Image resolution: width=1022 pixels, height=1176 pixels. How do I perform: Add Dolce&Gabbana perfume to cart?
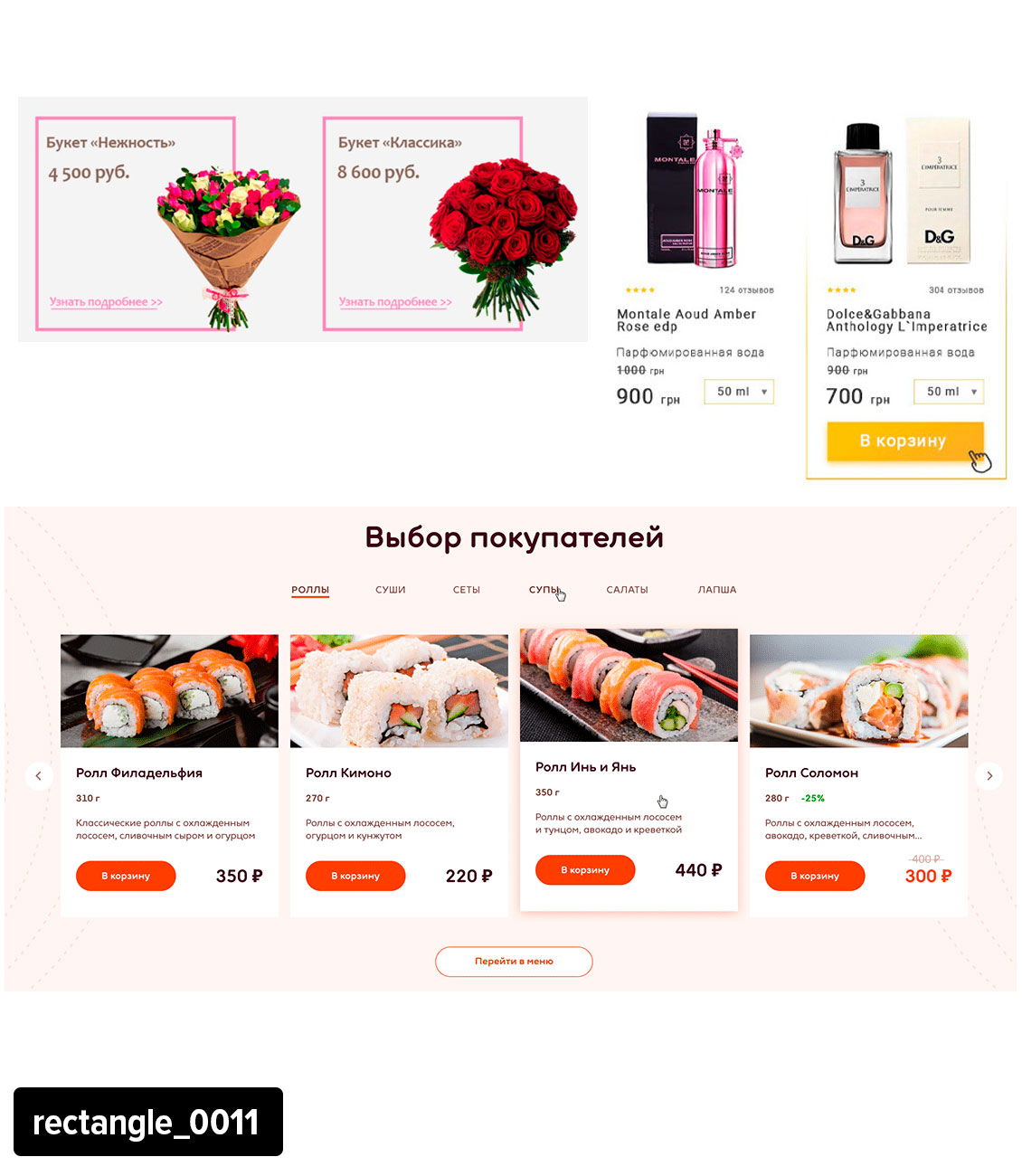coord(904,441)
